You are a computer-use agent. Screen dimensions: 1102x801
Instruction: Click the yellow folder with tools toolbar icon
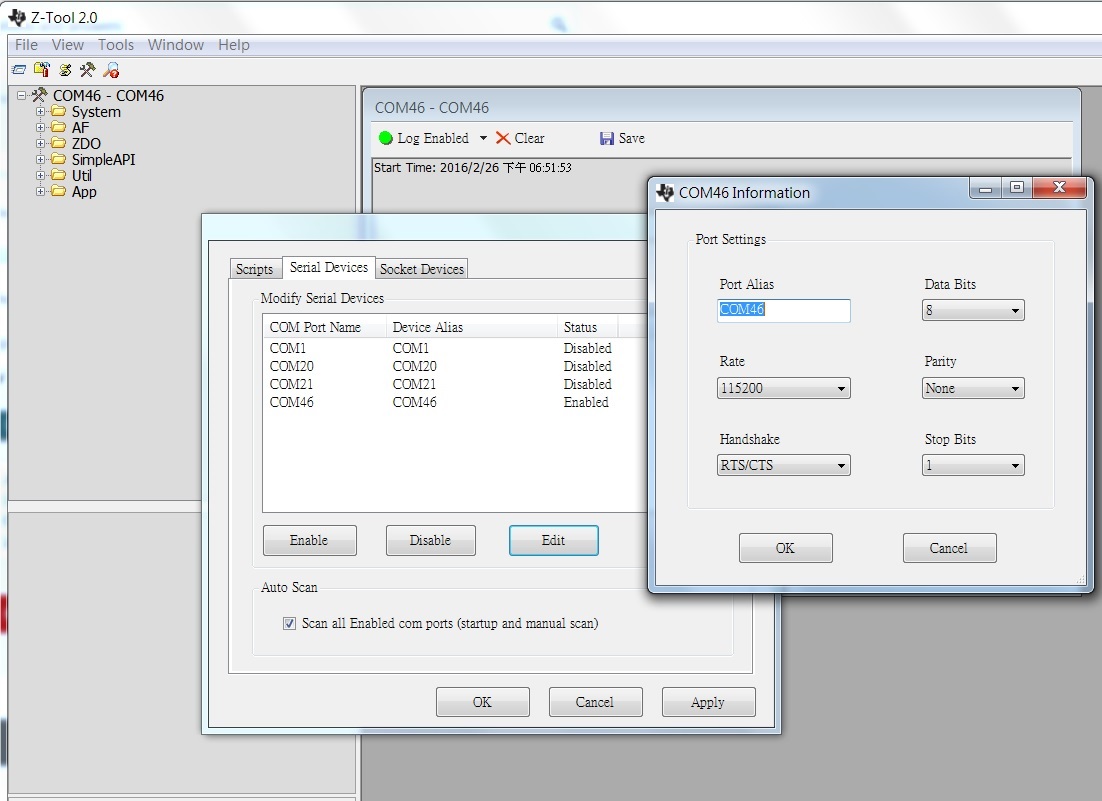(x=42, y=70)
